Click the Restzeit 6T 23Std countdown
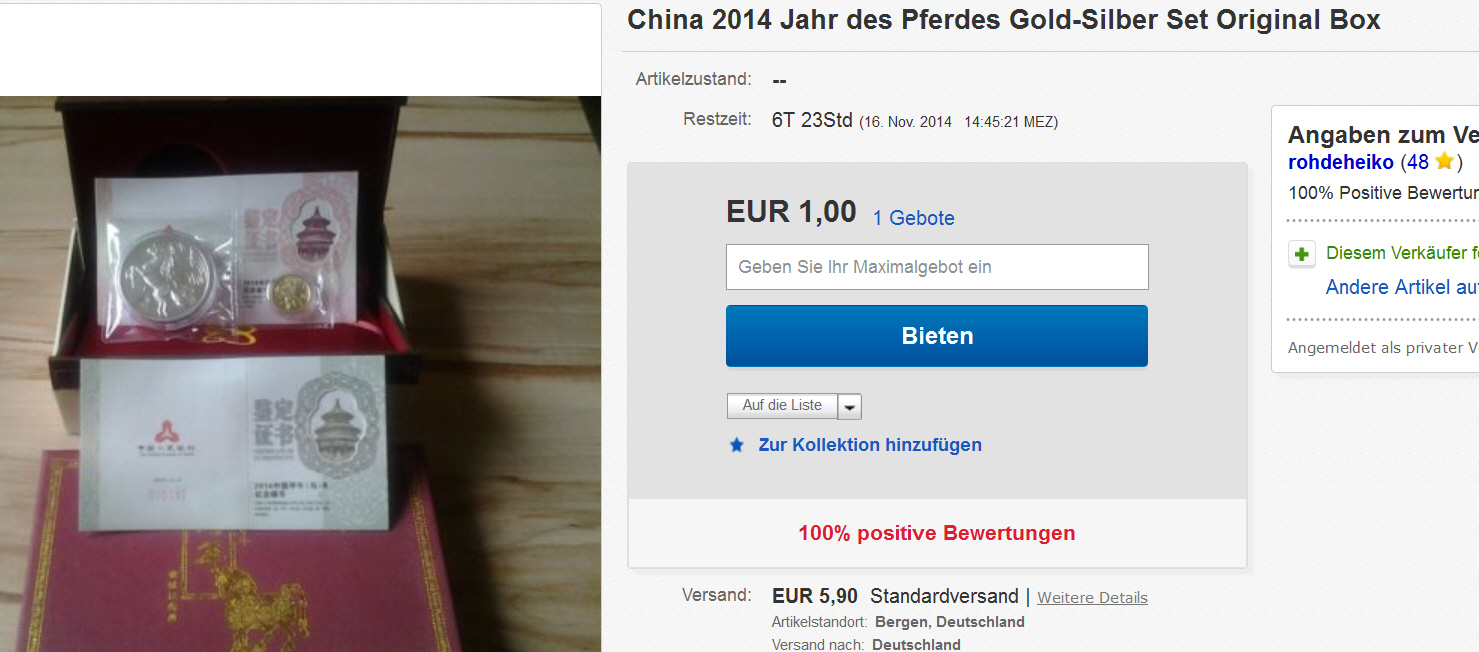 tap(812, 120)
